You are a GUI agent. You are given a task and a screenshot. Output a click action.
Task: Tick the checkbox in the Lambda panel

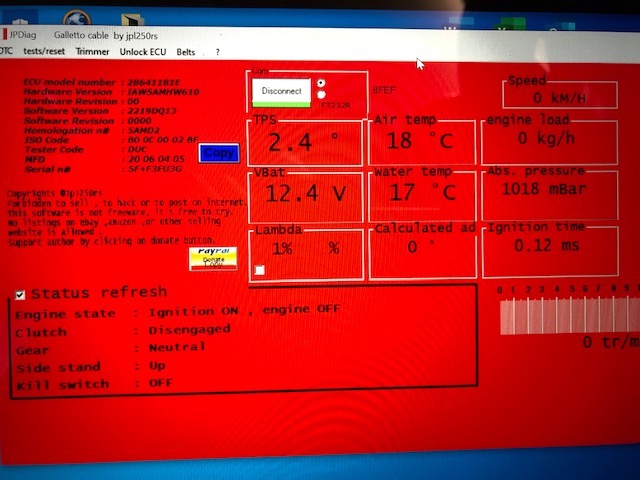point(260,270)
